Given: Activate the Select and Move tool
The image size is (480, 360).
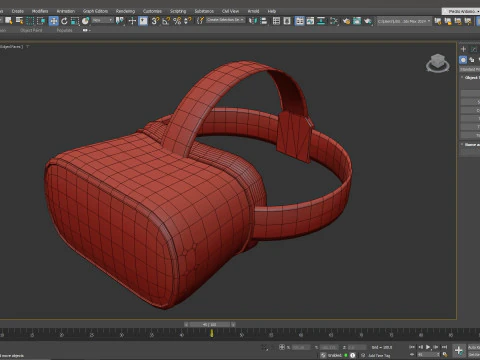Looking at the screenshot, I should [x=53, y=21].
